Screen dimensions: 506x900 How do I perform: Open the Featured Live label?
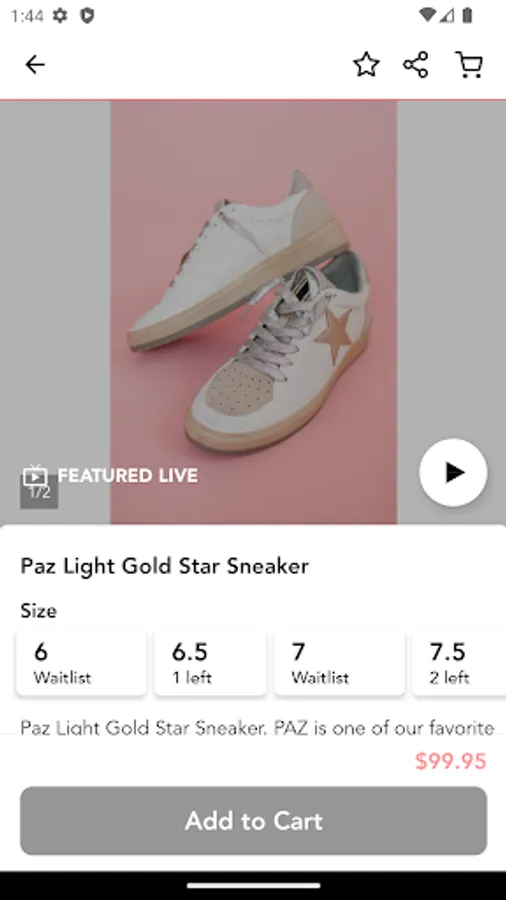click(128, 475)
